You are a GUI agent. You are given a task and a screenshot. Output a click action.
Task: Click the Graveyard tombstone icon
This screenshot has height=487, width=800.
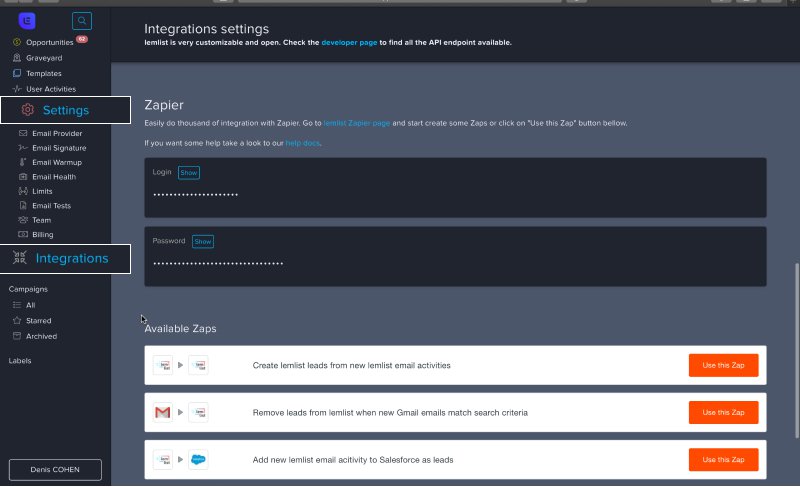click(17, 58)
